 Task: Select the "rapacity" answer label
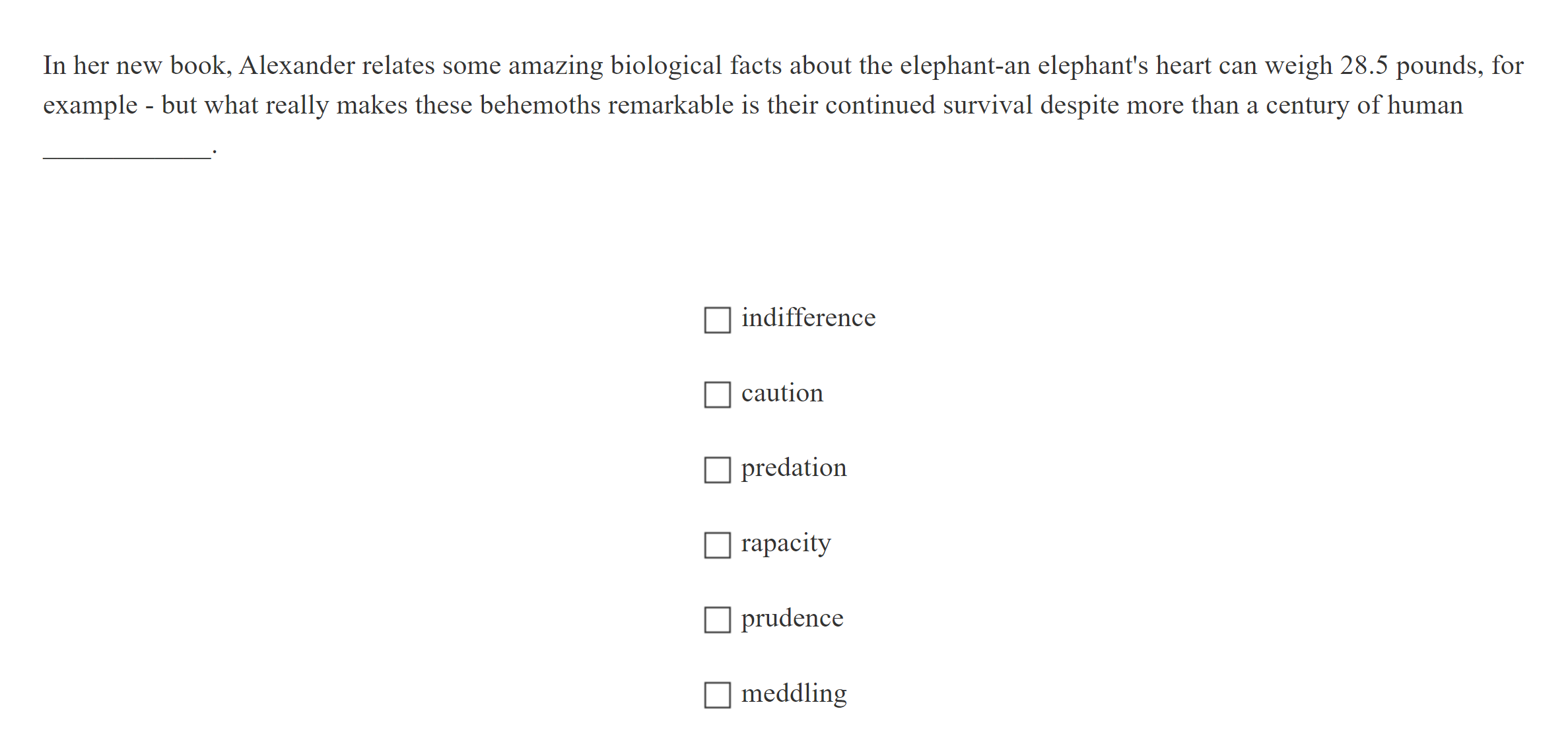coord(786,543)
